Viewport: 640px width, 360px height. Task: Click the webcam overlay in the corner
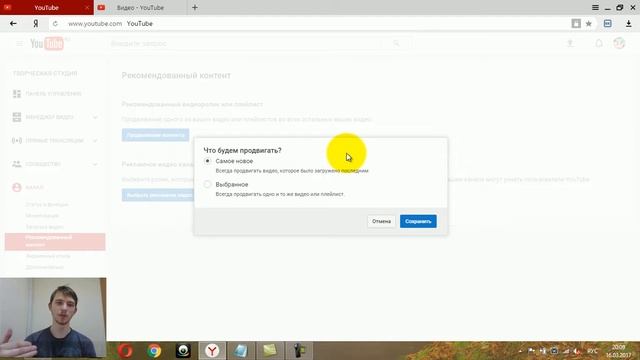(x=53, y=318)
